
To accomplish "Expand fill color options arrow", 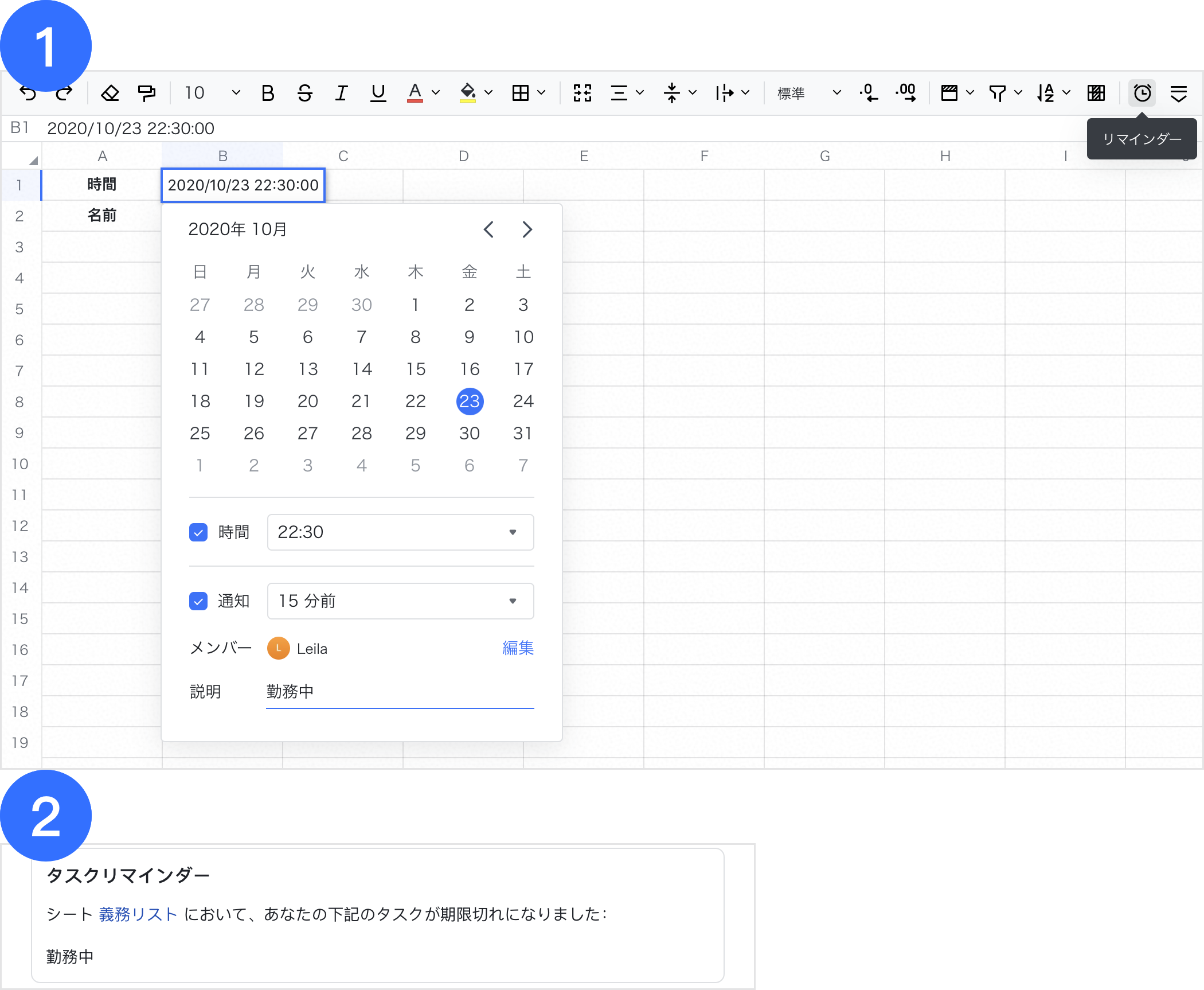I will coord(488,93).
